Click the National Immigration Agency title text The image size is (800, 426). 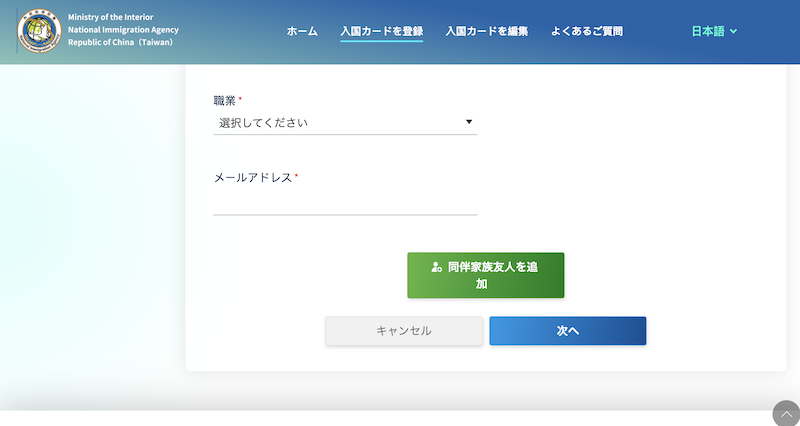(x=123, y=31)
